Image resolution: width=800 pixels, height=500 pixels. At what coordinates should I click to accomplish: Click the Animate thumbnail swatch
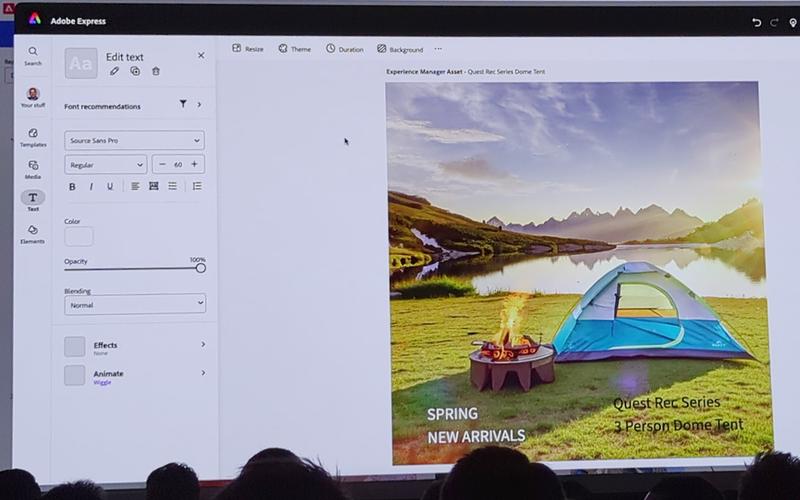(74, 375)
